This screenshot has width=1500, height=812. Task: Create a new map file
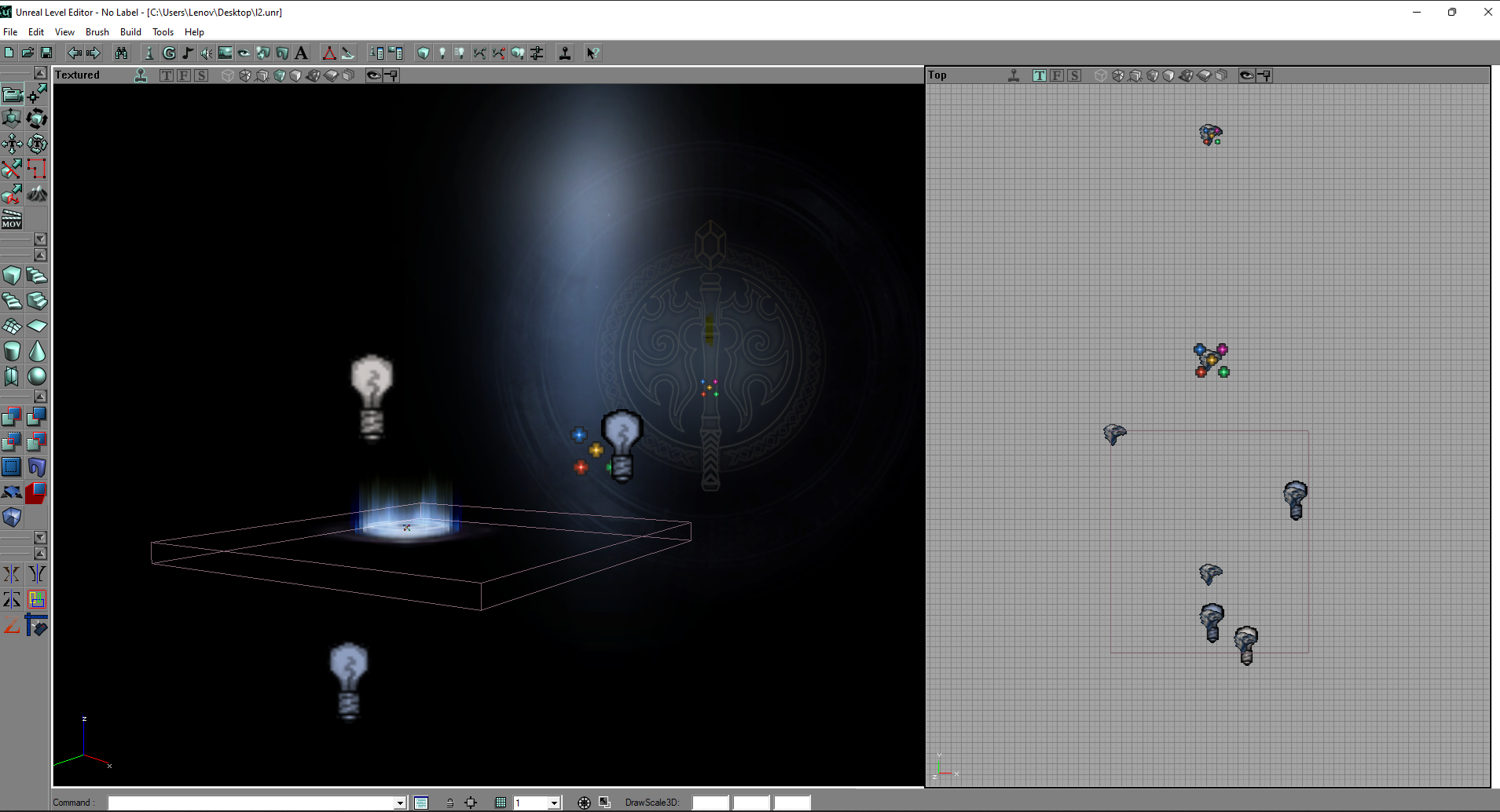(x=9, y=53)
